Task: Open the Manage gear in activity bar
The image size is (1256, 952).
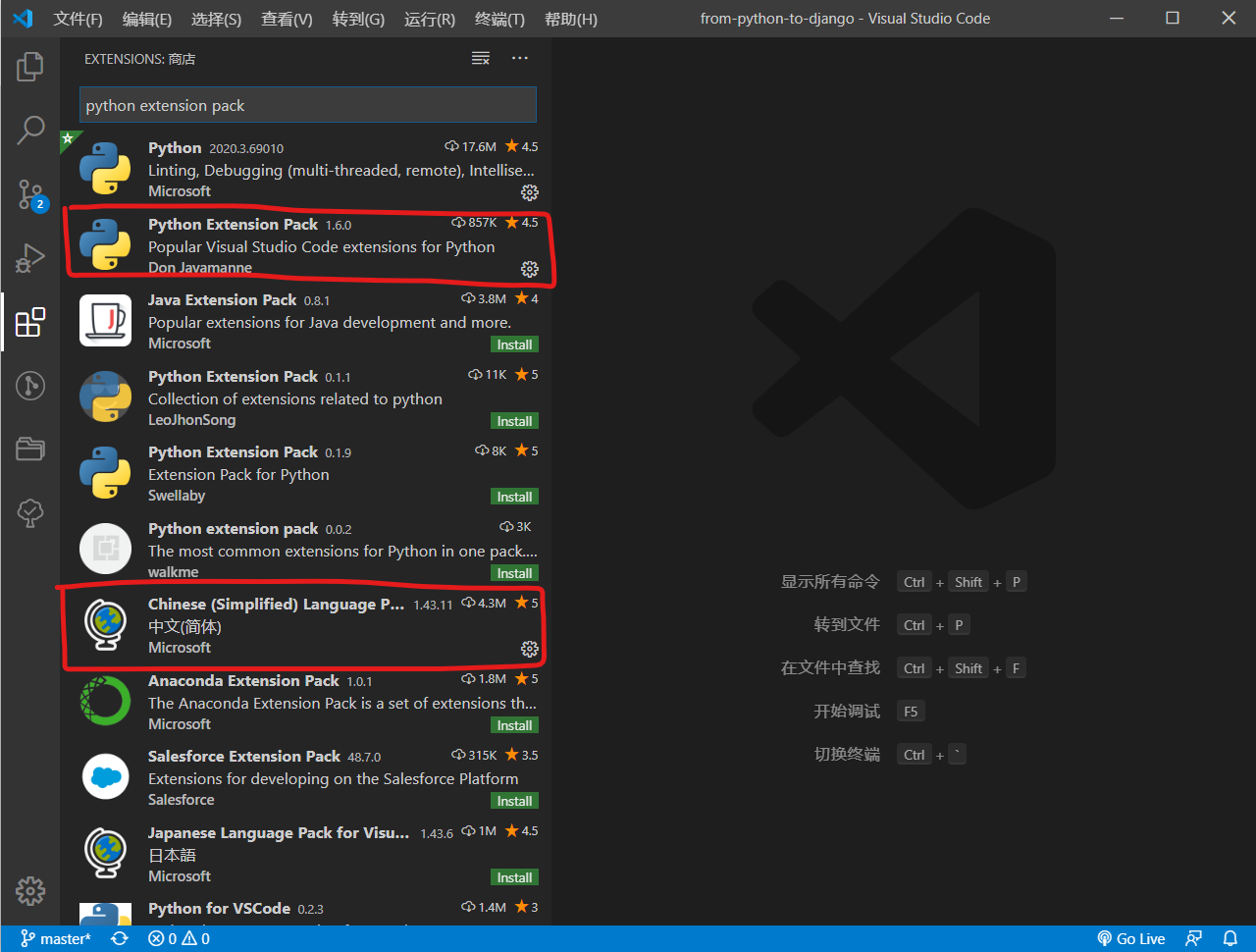Action: (30, 890)
